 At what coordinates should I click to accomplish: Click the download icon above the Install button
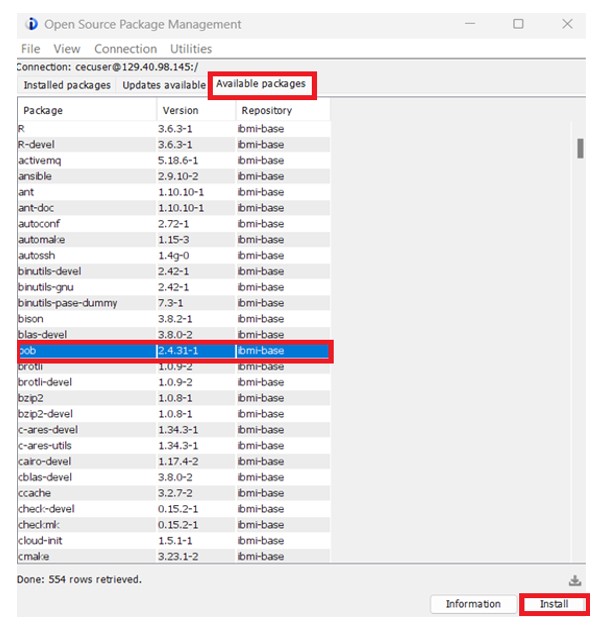point(574,580)
